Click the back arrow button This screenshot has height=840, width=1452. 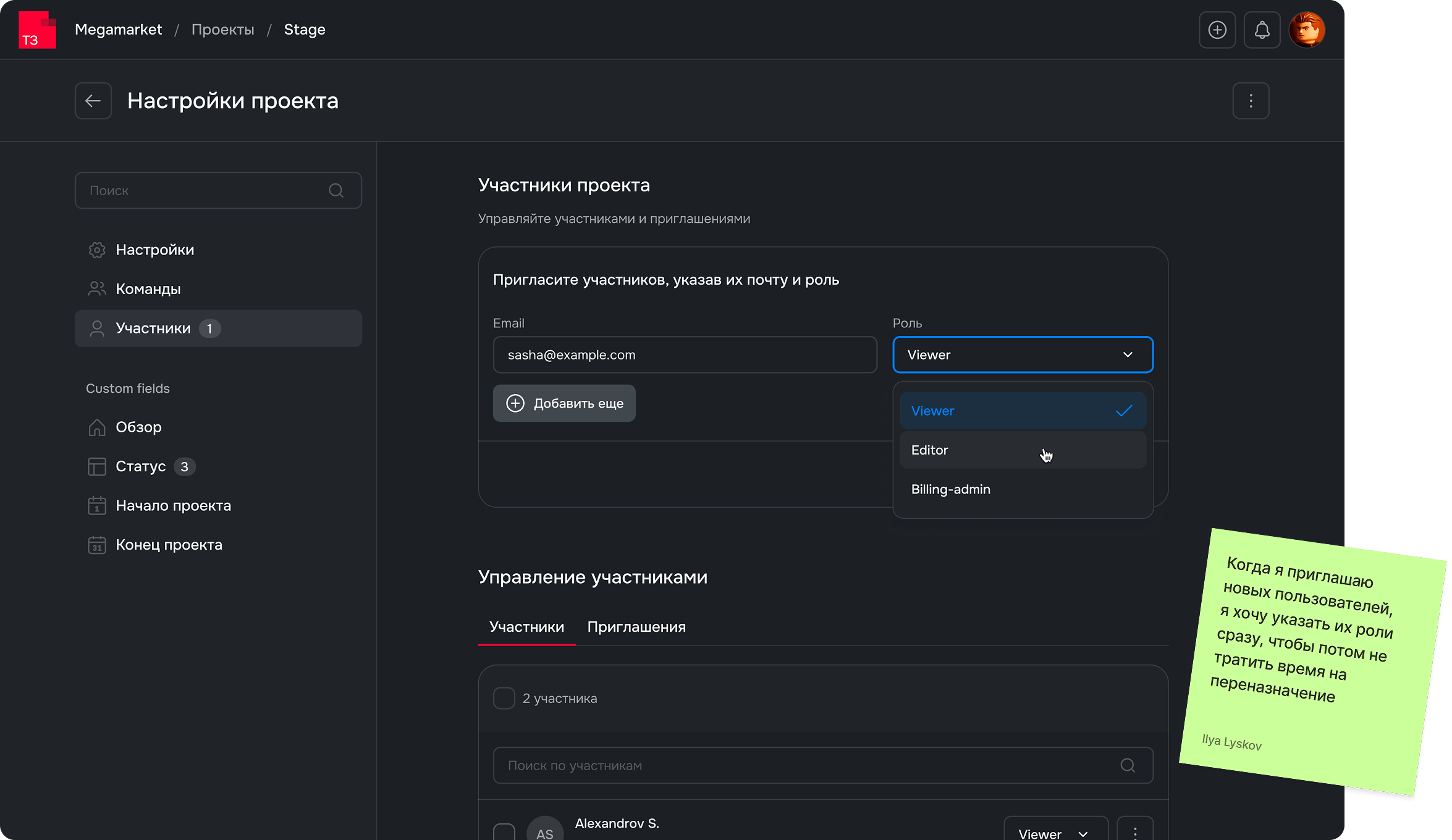point(93,101)
